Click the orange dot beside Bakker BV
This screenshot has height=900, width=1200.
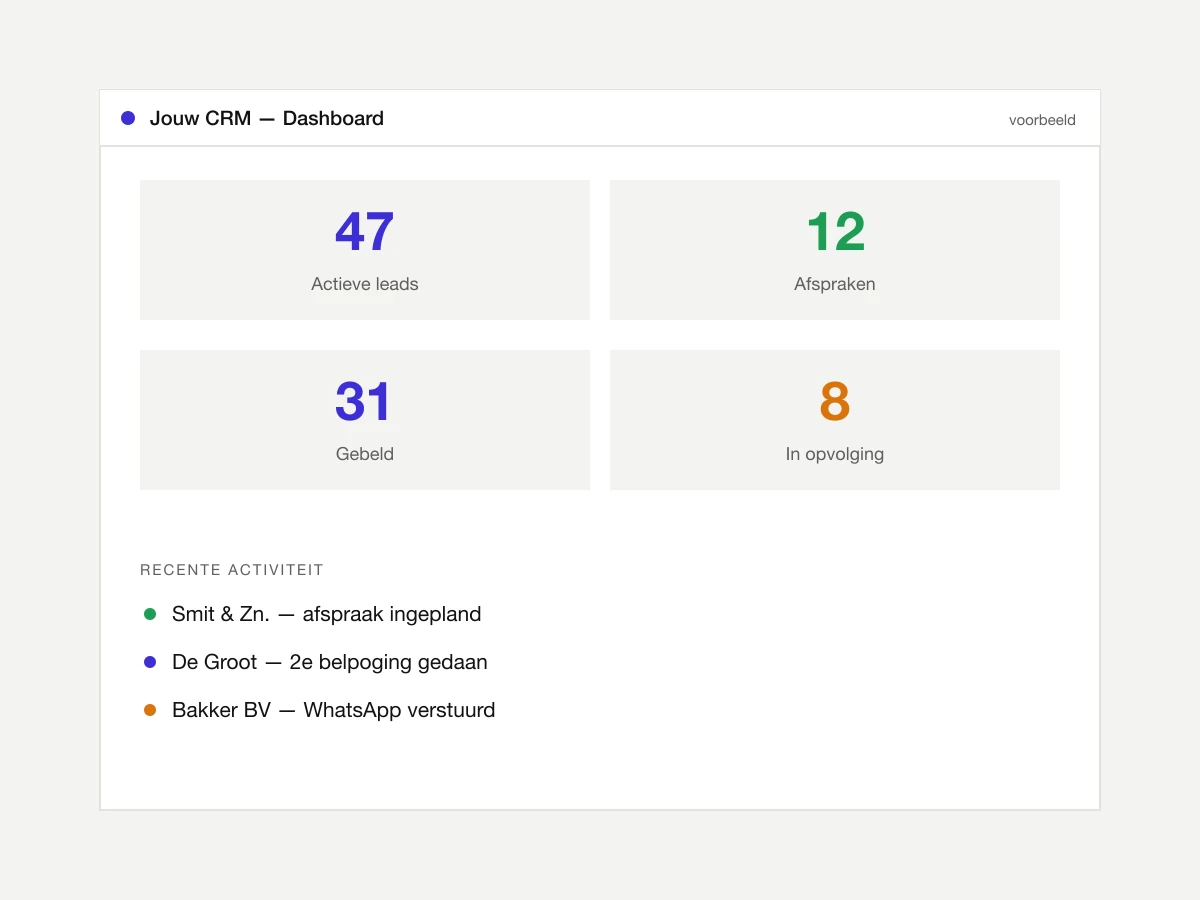point(150,710)
